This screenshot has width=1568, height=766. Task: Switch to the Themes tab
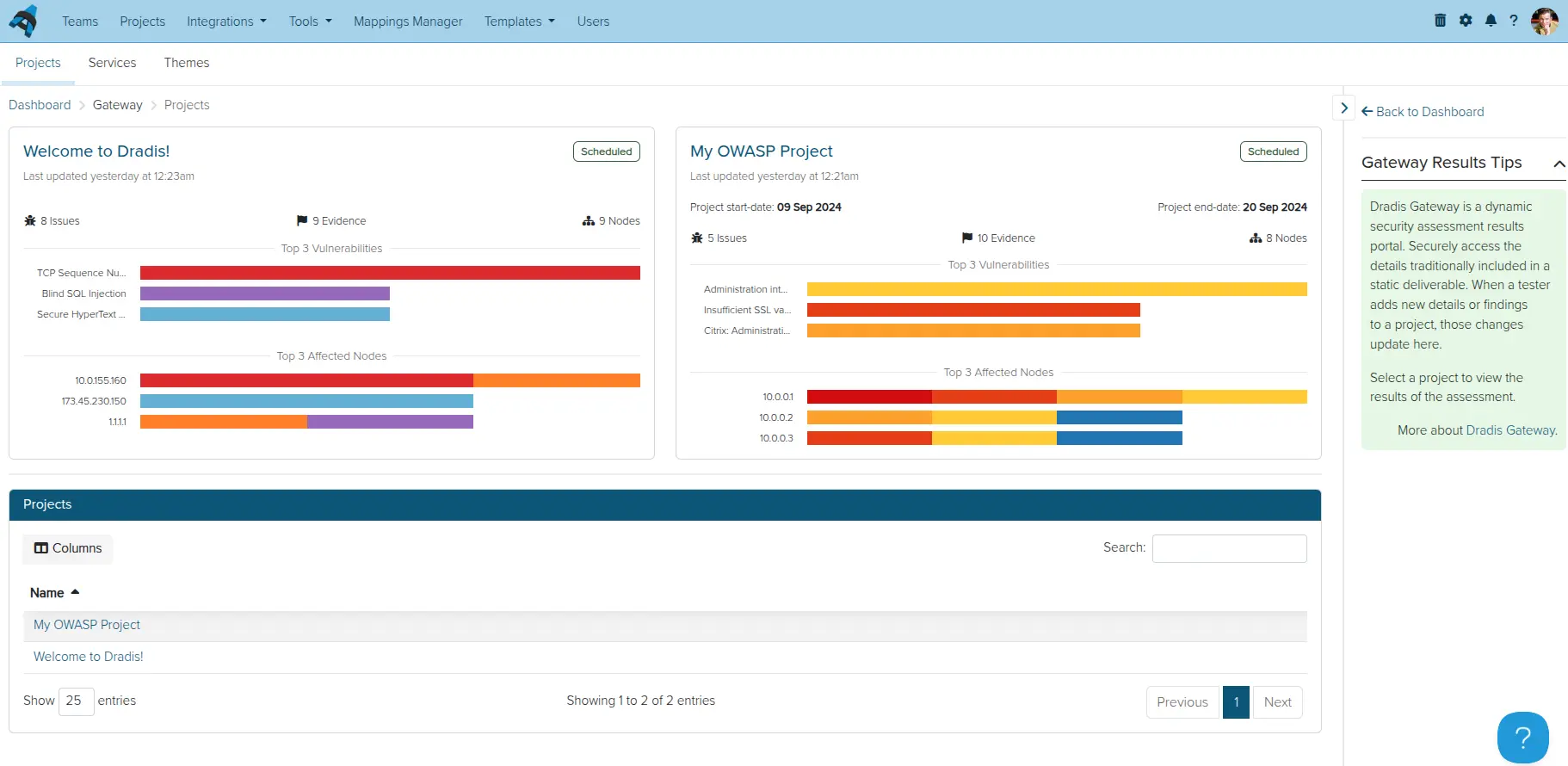187,63
